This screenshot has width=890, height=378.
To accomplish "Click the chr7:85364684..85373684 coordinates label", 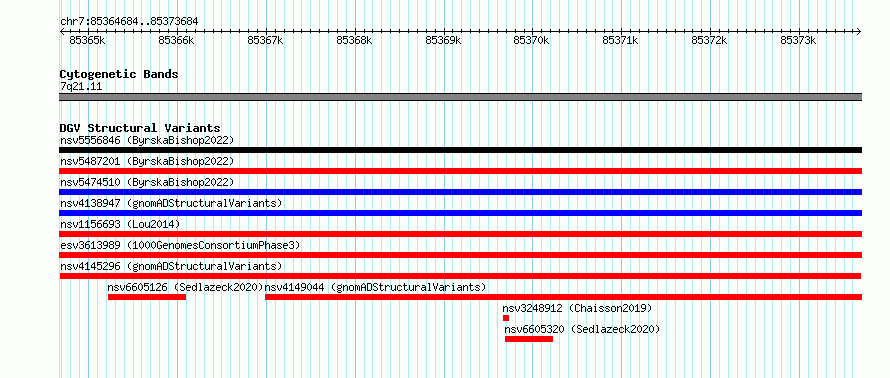I will pyautogui.click(x=129, y=22).
